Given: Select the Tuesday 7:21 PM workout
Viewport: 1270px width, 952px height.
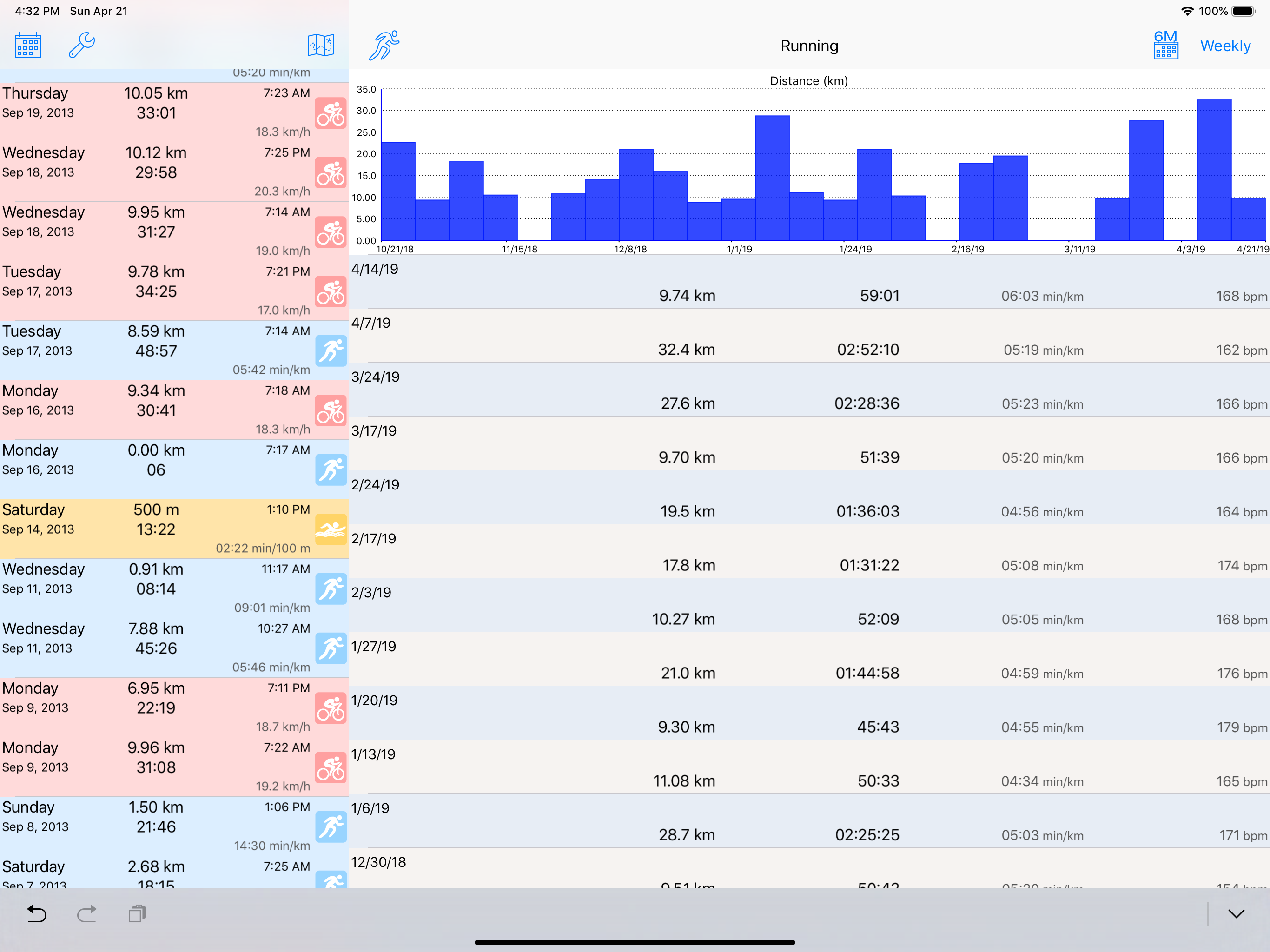Looking at the screenshot, I should click(x=174, y=291).
